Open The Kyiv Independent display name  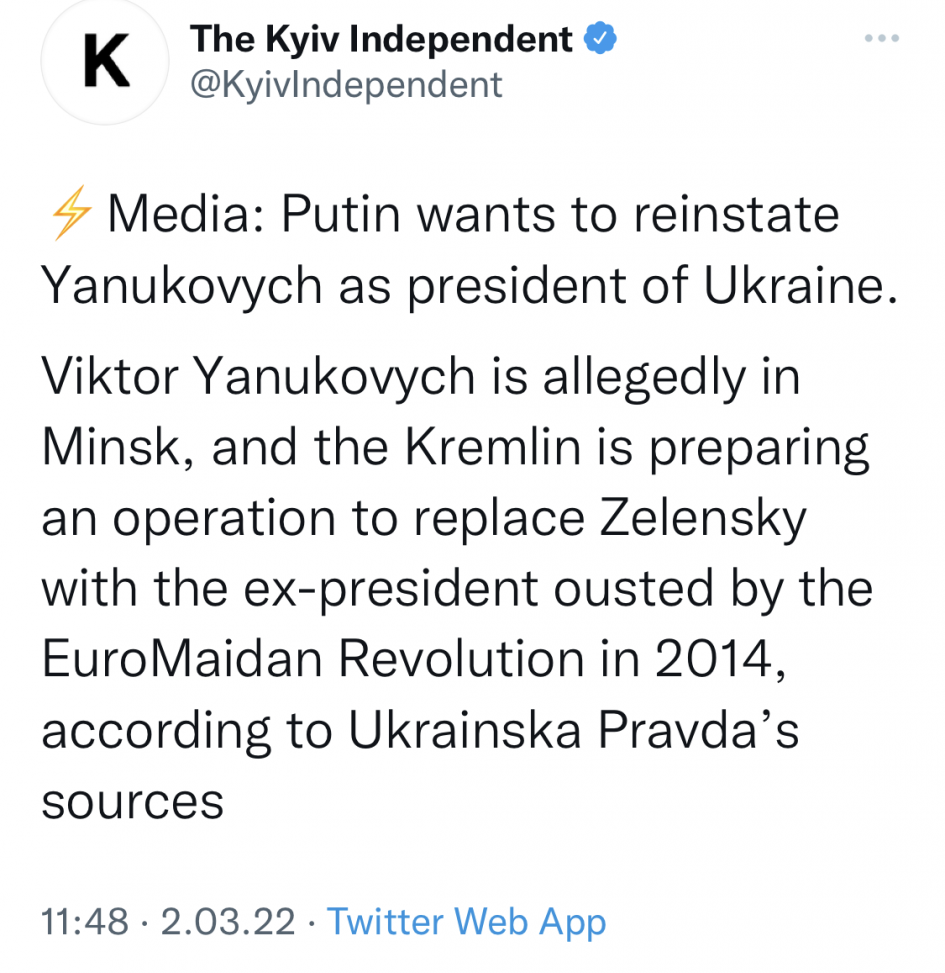coord(381,40)
